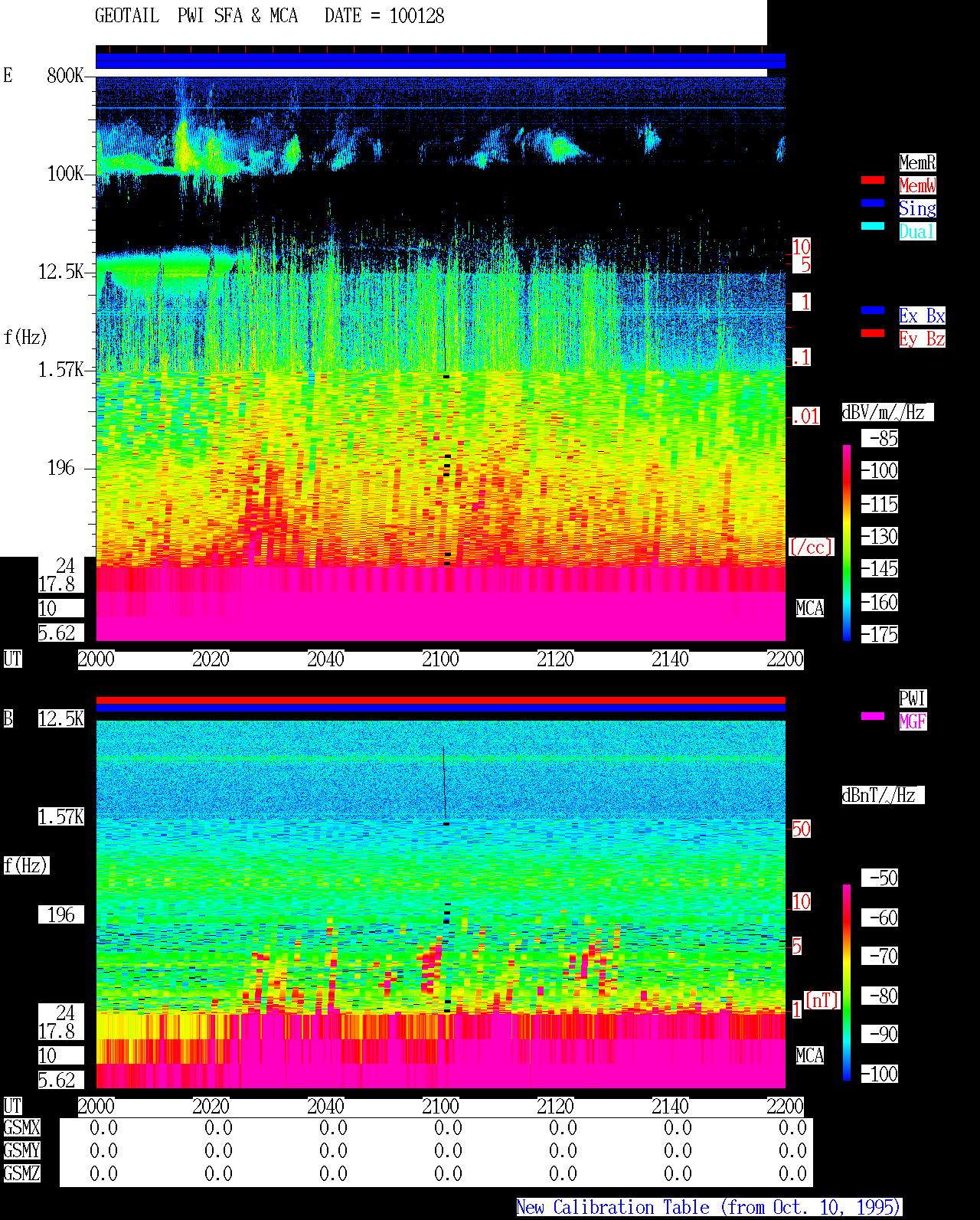
Task: Click the New Calibration Table link
Action: tap(709, 1207)
